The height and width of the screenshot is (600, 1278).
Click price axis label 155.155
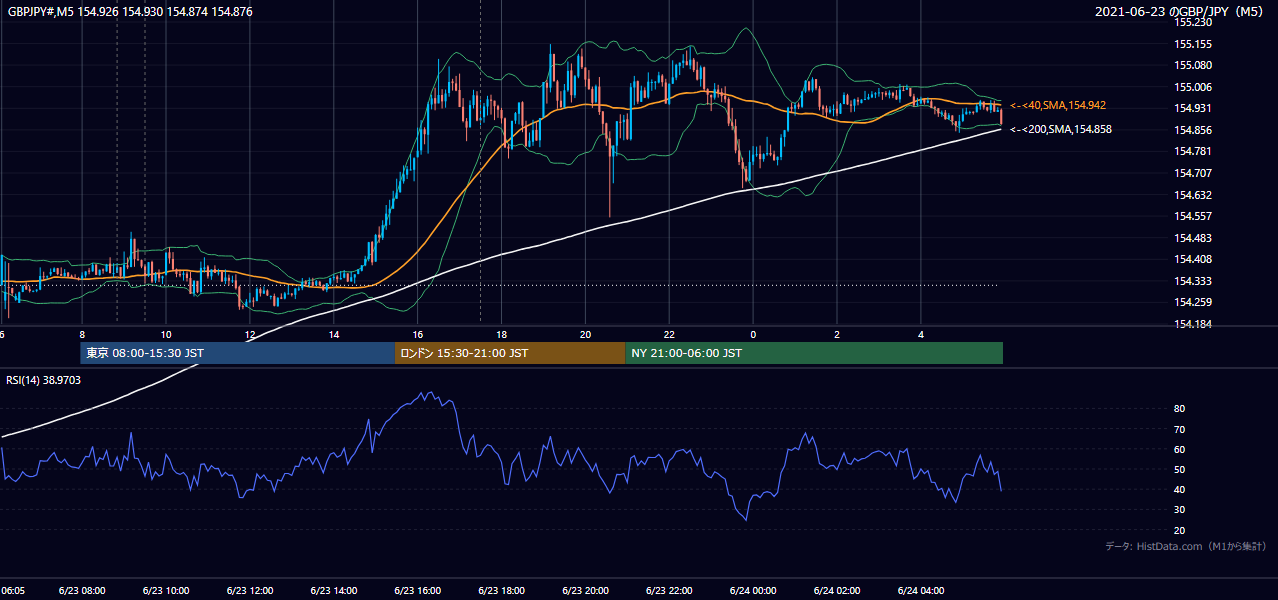(x=1193, y=44)
